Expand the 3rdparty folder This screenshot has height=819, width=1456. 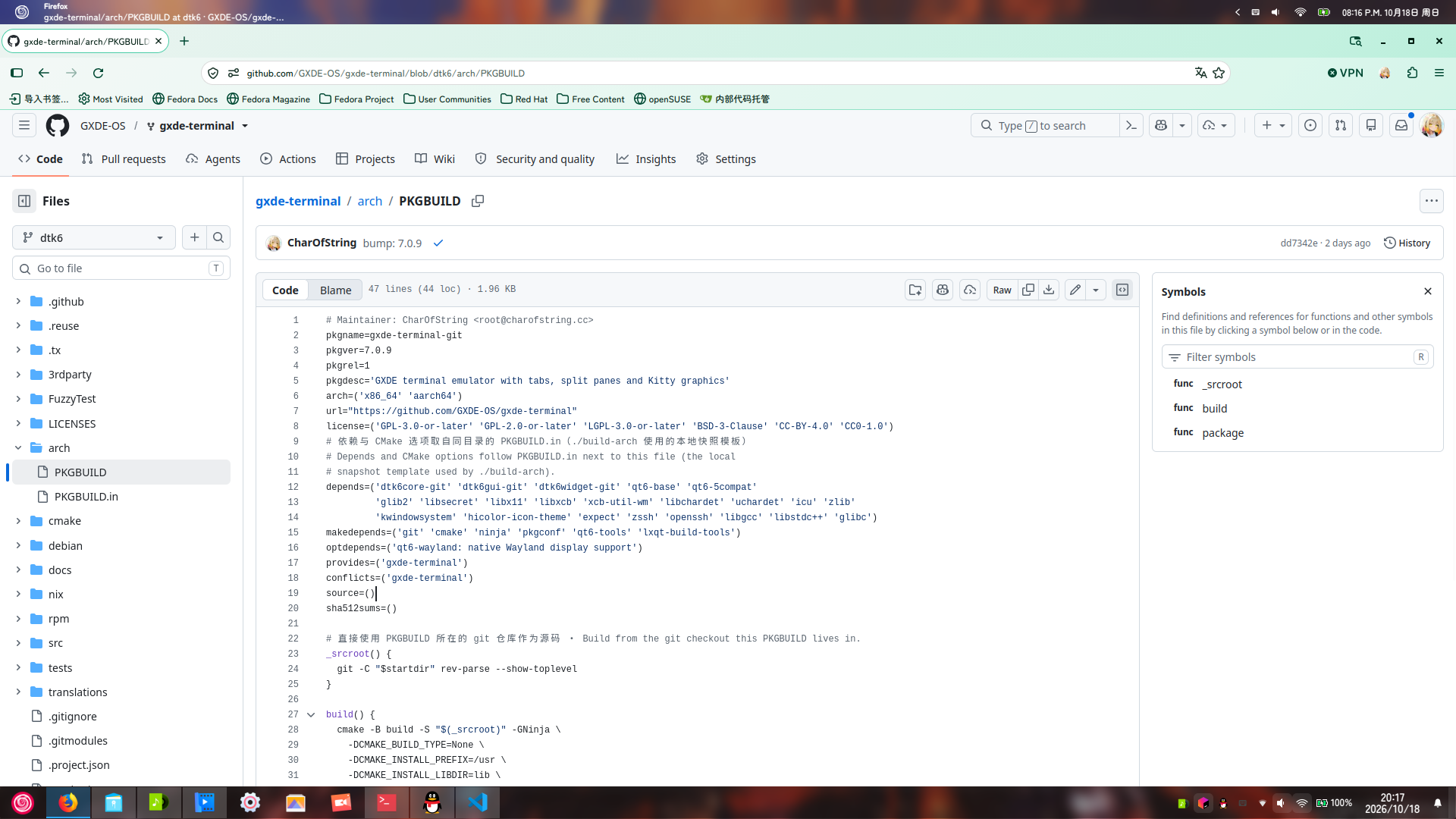pyautogui.click(x=18, y=374)
